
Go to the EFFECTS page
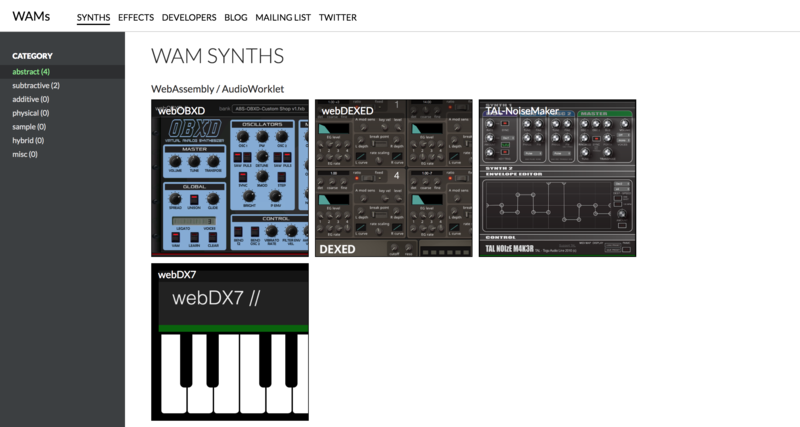(x=135, y=17)
